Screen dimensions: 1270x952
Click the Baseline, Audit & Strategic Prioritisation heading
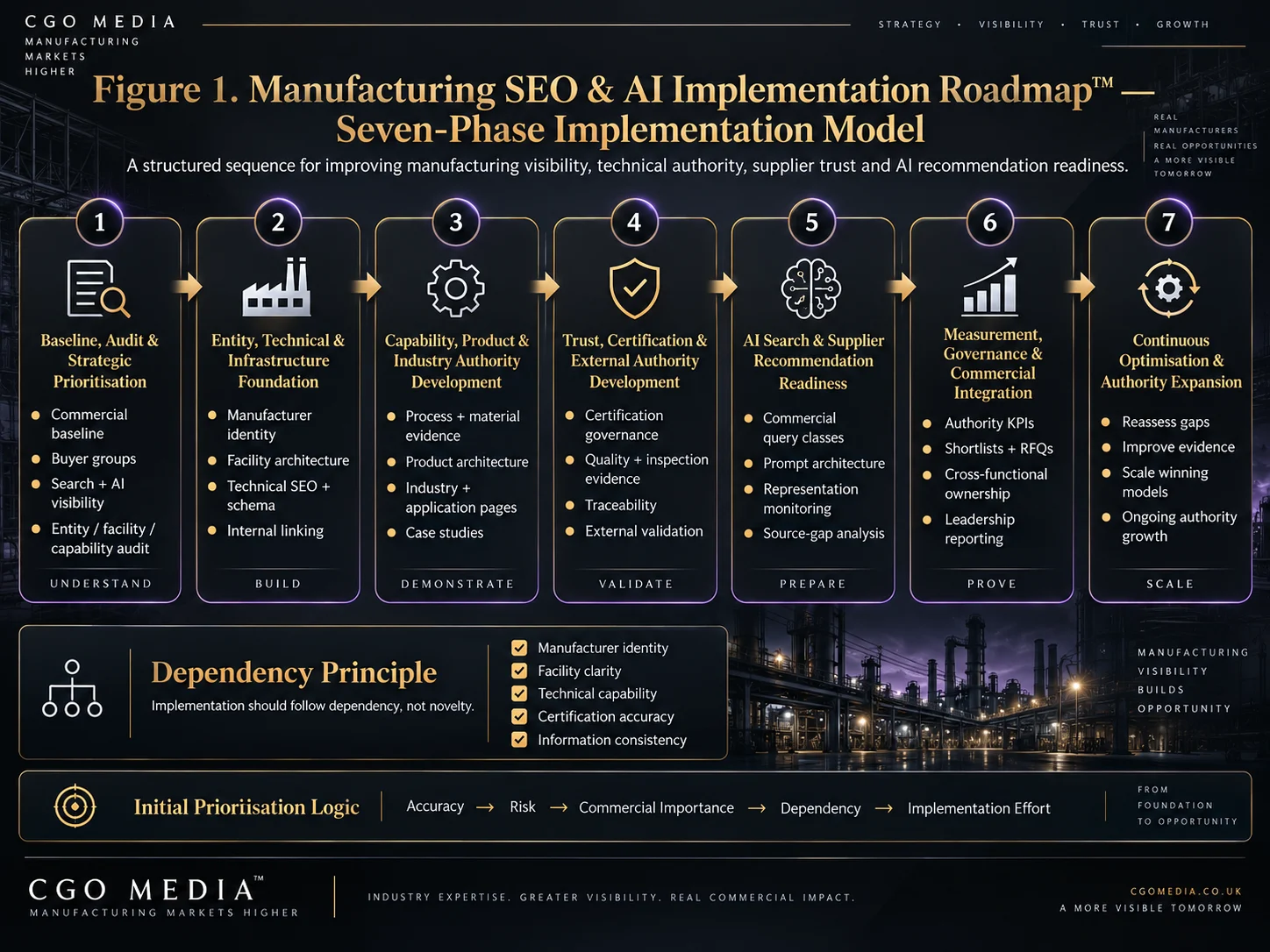[x=99, y=361]
